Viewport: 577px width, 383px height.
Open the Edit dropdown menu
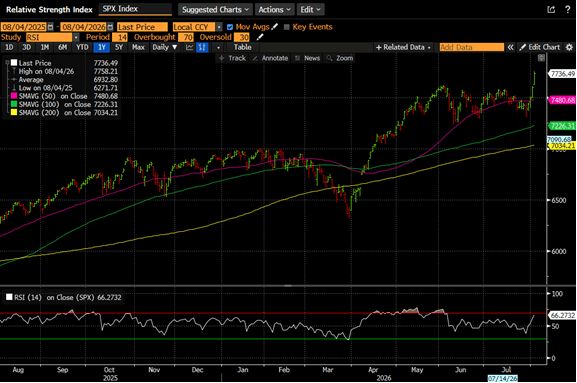coord(310,10)
